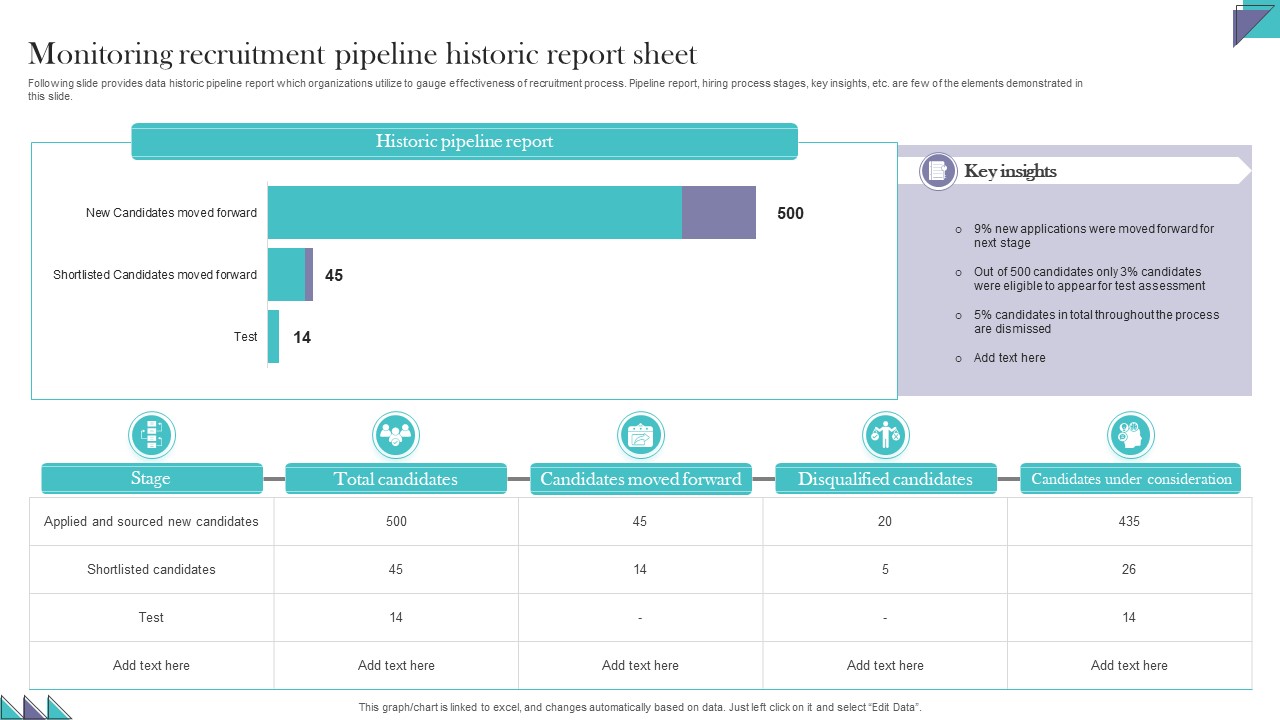Select 45 in Candidates moved forward column
1280x720 pixels.
(x=640, y=522)
